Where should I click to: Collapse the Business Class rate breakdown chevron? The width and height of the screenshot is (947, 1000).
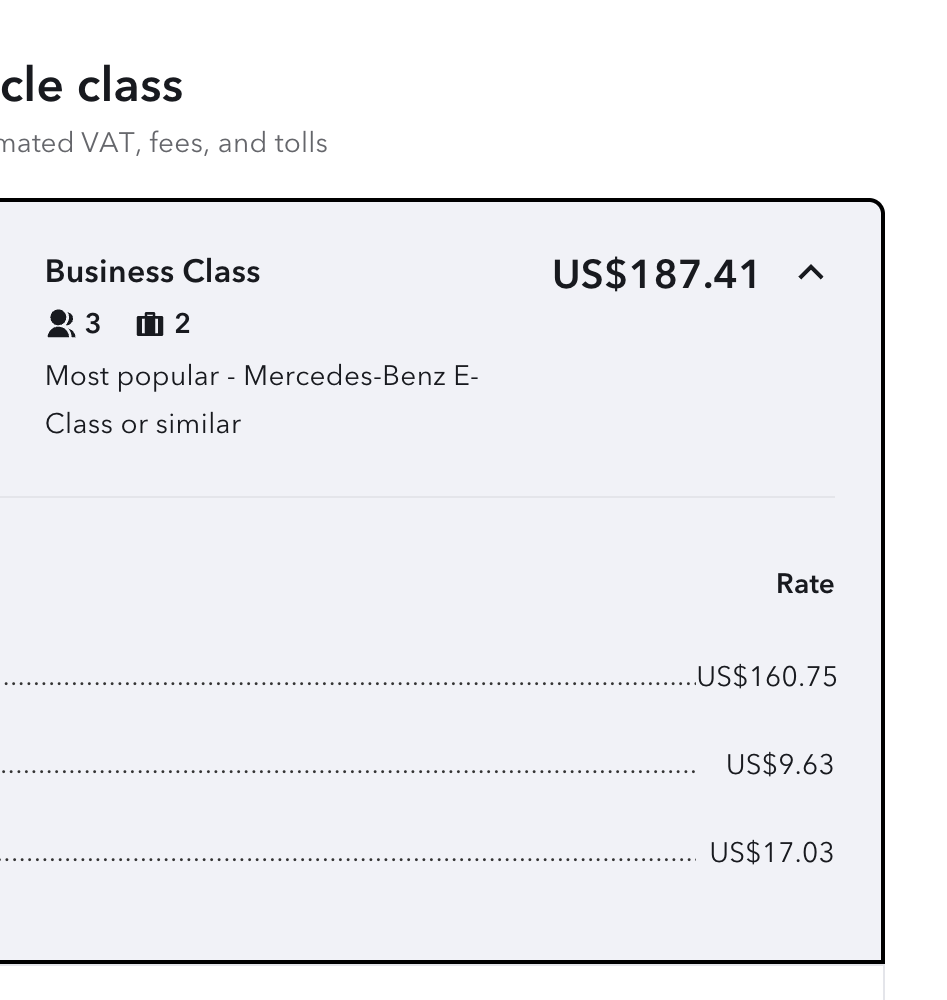[811, 272]
